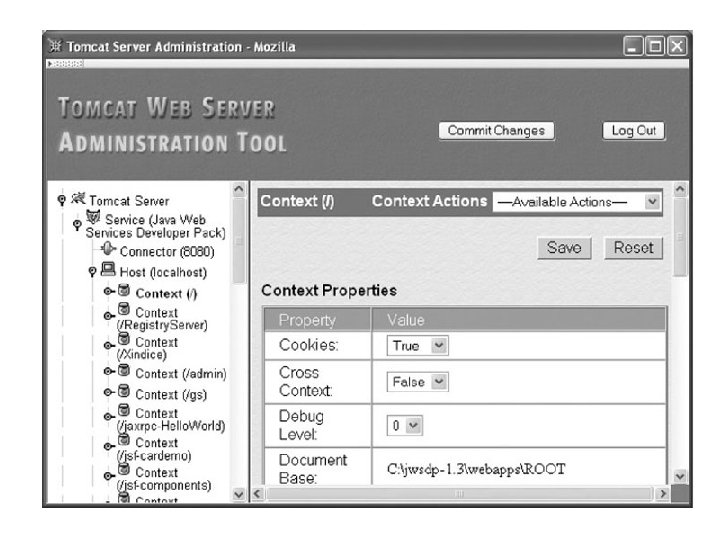
Task: Save the context properties
Action: [564, 248]
